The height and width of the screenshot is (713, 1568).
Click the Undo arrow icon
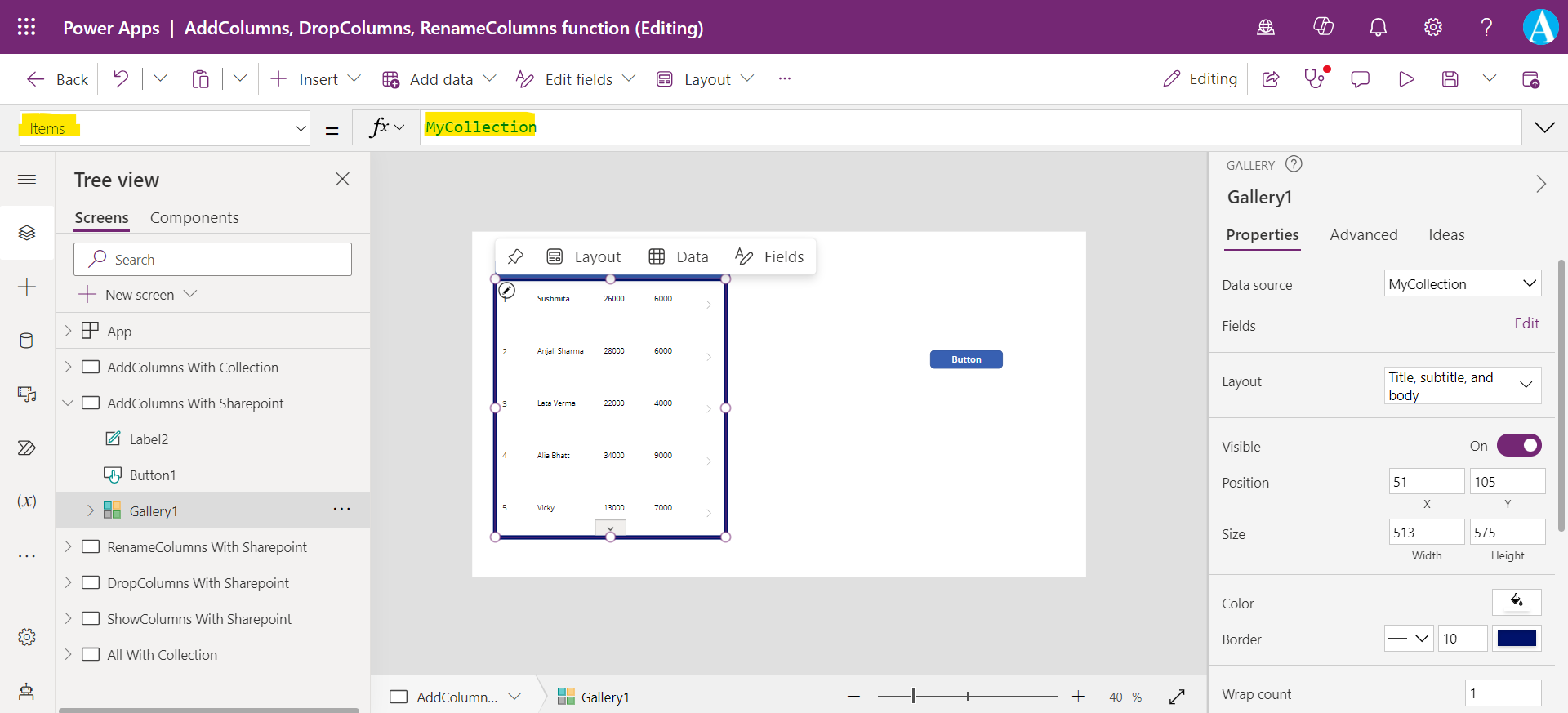(121, 79)
